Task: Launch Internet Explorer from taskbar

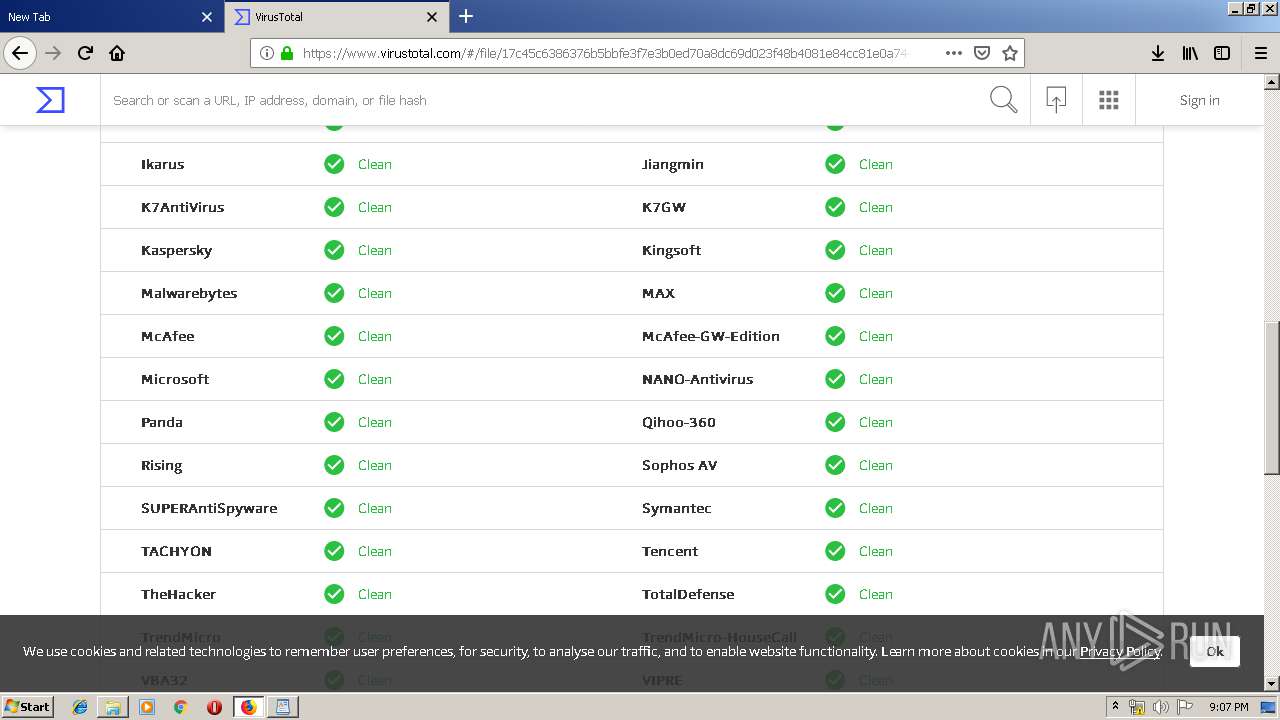Action: pyautogui.click(x=80, y=707)
